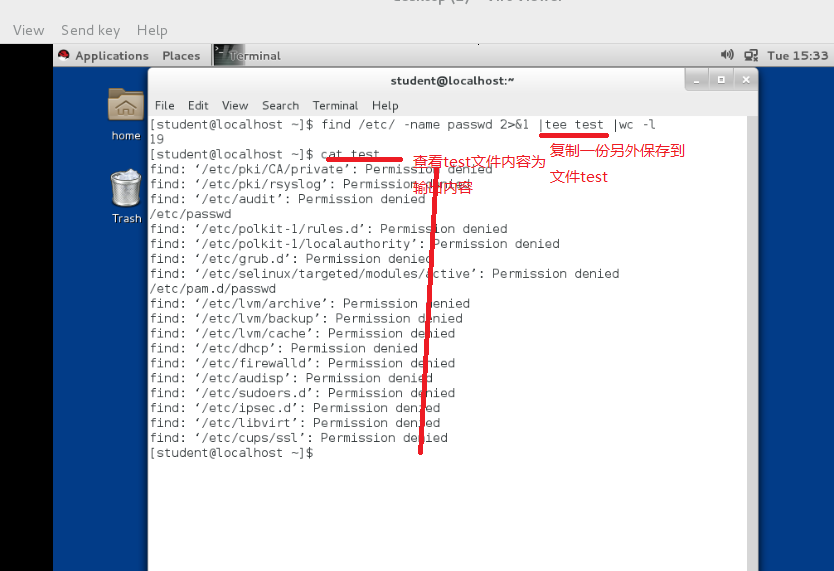This screenshot has width=834, height=571.
Task: Click the '/etc/polkit-1/localauthority' permission denied line
Action: coord(355,244)
